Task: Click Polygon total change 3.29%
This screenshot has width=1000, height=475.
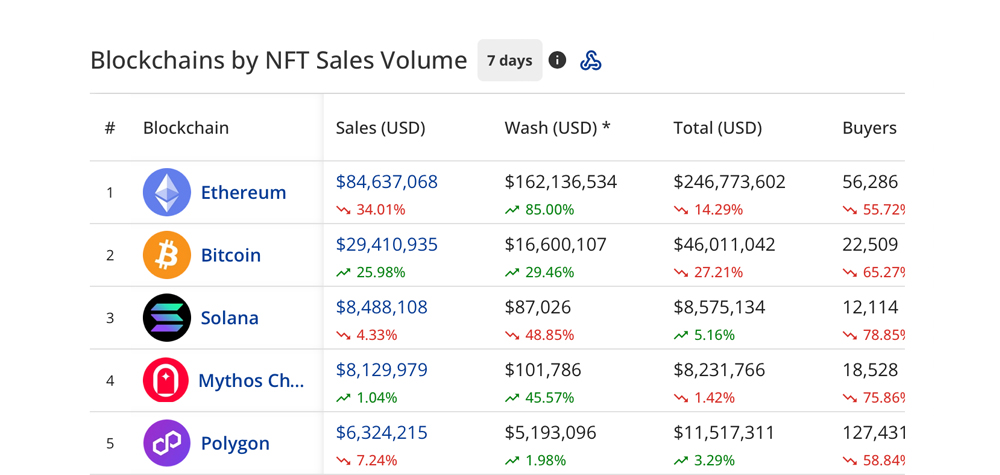Action: [x=714, y=460]
